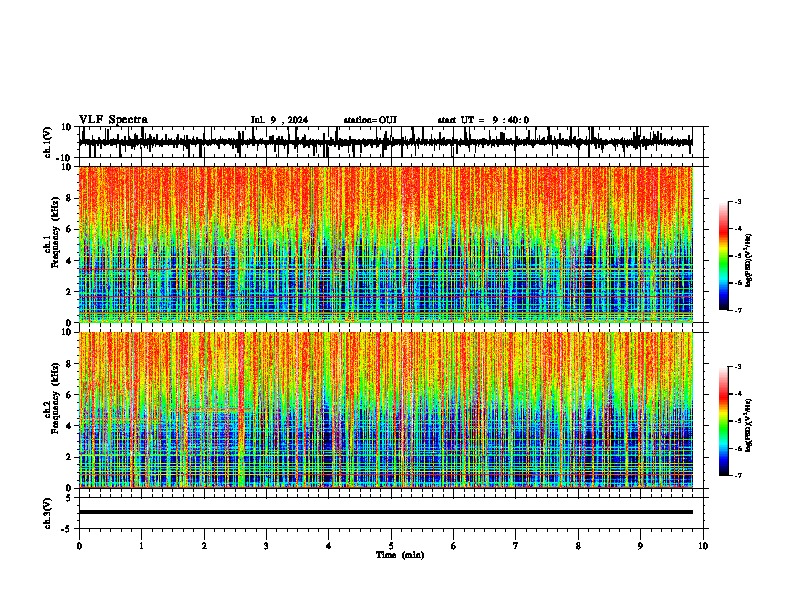Click the date text "Jul 9, 2024"
This screenshot has height=612, width=792.
click(x=279, y=120)
